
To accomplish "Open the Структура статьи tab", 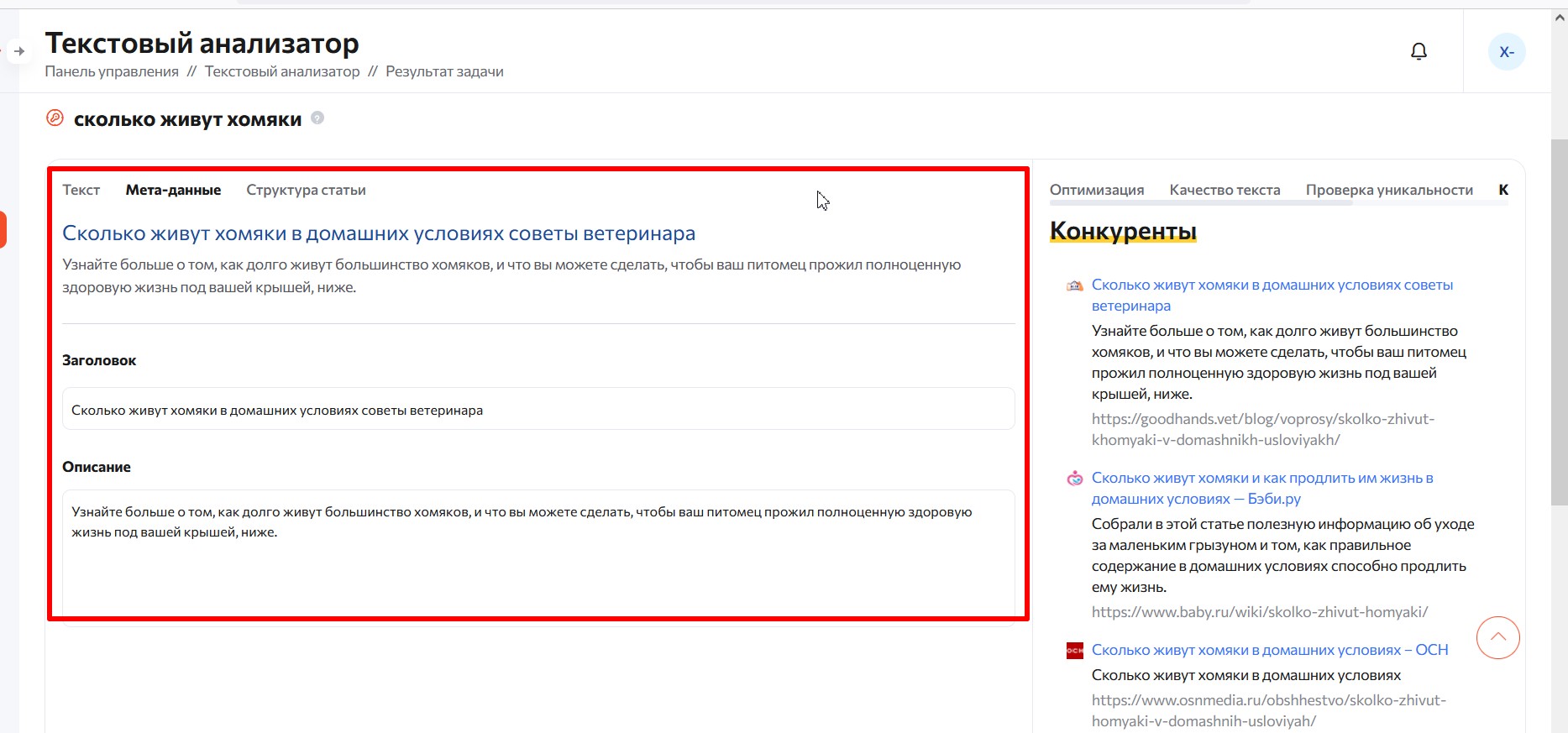I will click(306, 190).
